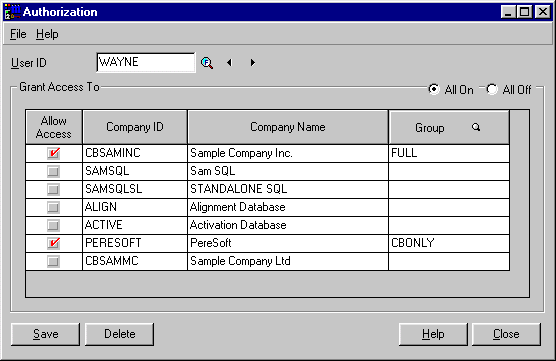Select the All On radio button

pos(434,89)
